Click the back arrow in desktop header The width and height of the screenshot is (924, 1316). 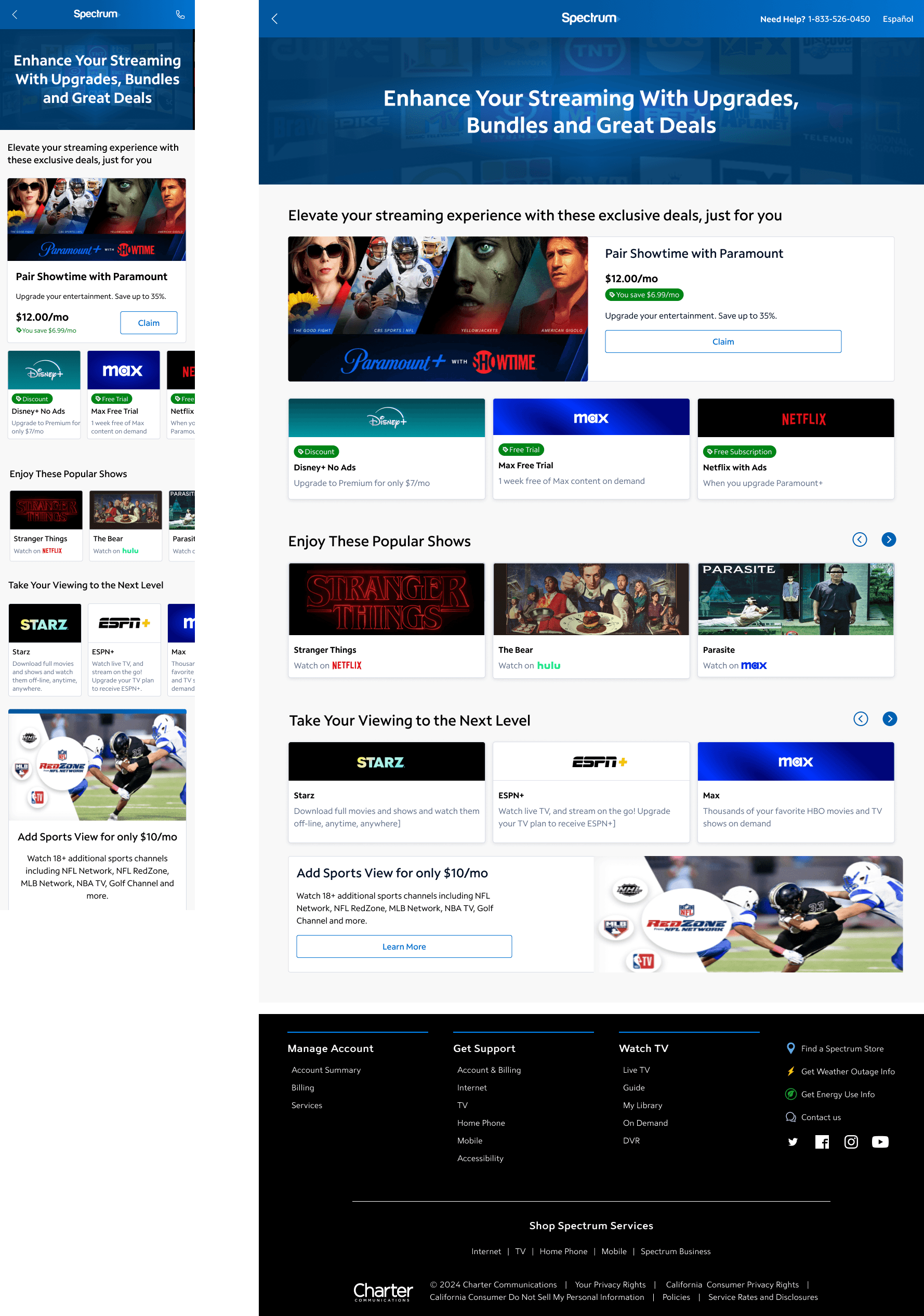click(x=274, y=18)
